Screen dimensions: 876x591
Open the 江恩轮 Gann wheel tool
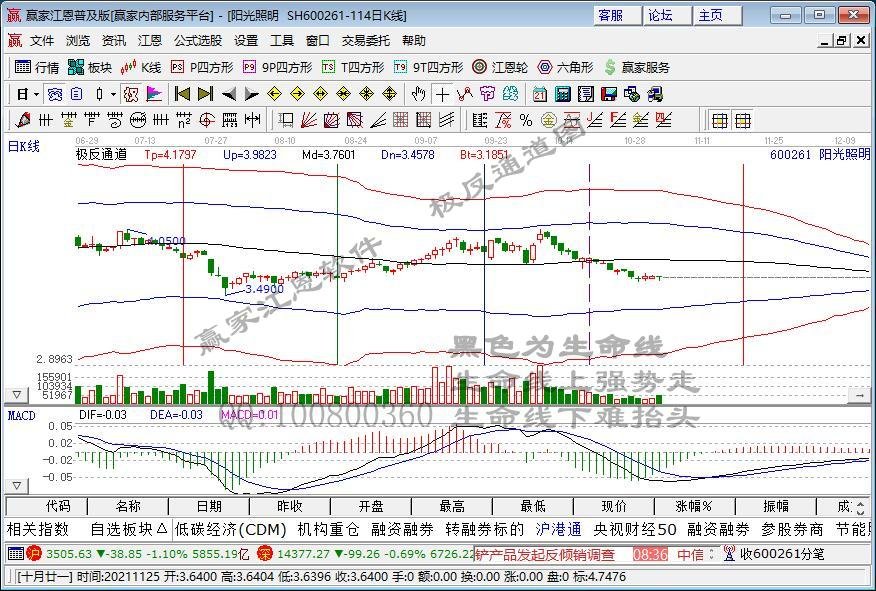point(499,68)
